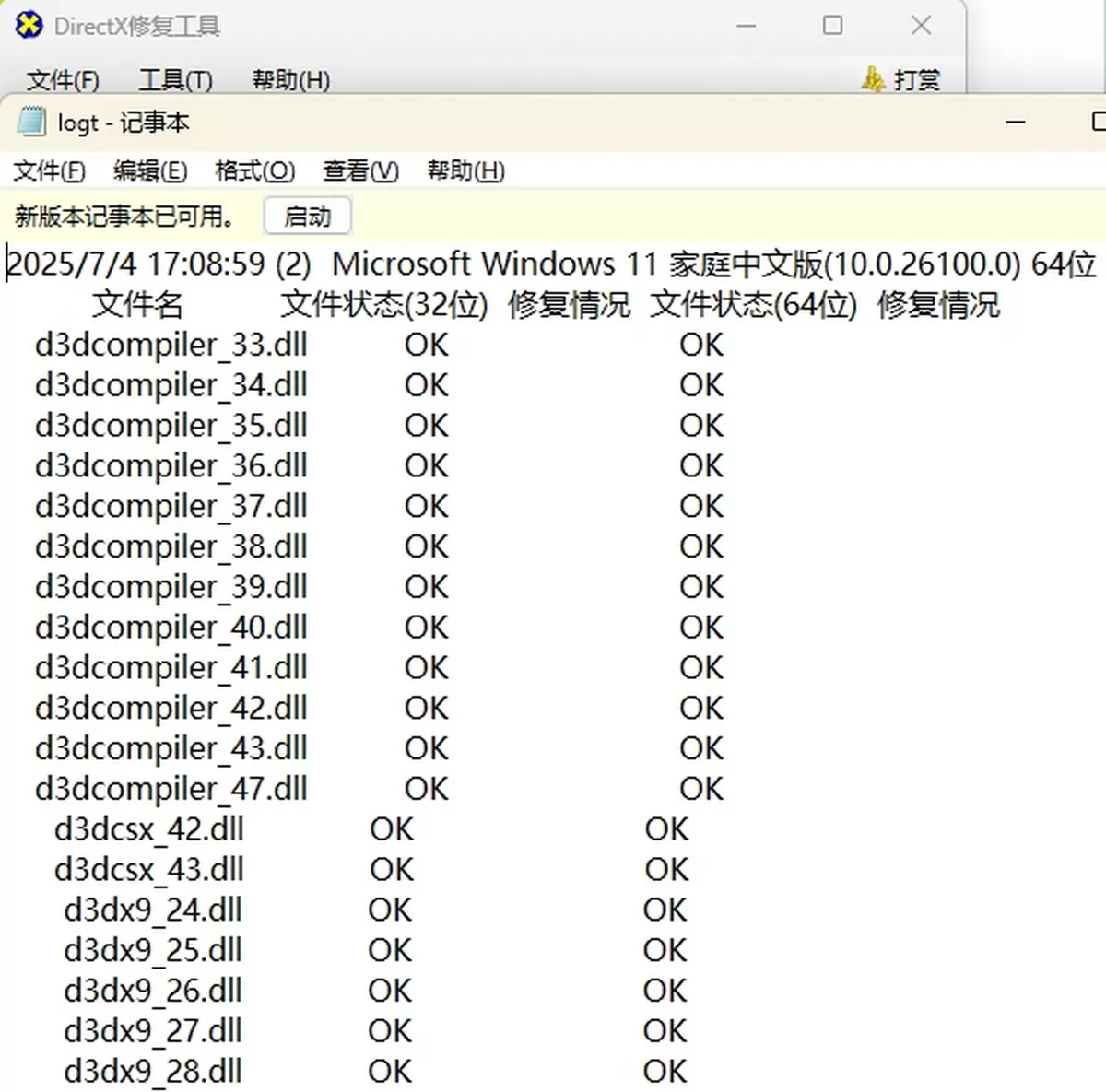This screenshot has height=1092, width=1106.
Task: Click the logt - 记事本 window title
Action: point(124,122)
